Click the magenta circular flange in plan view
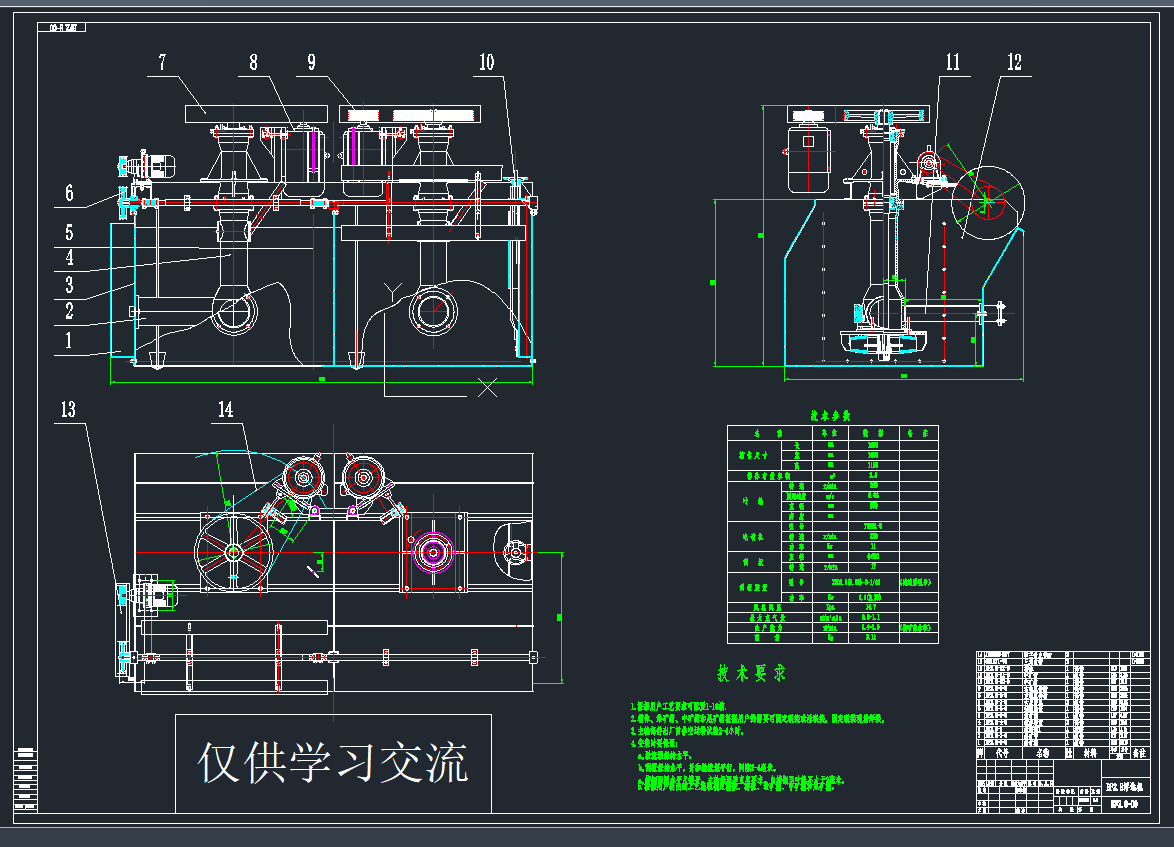This screenshot has width=1174, height=847. pyautogui.click(x=434, y=551)
